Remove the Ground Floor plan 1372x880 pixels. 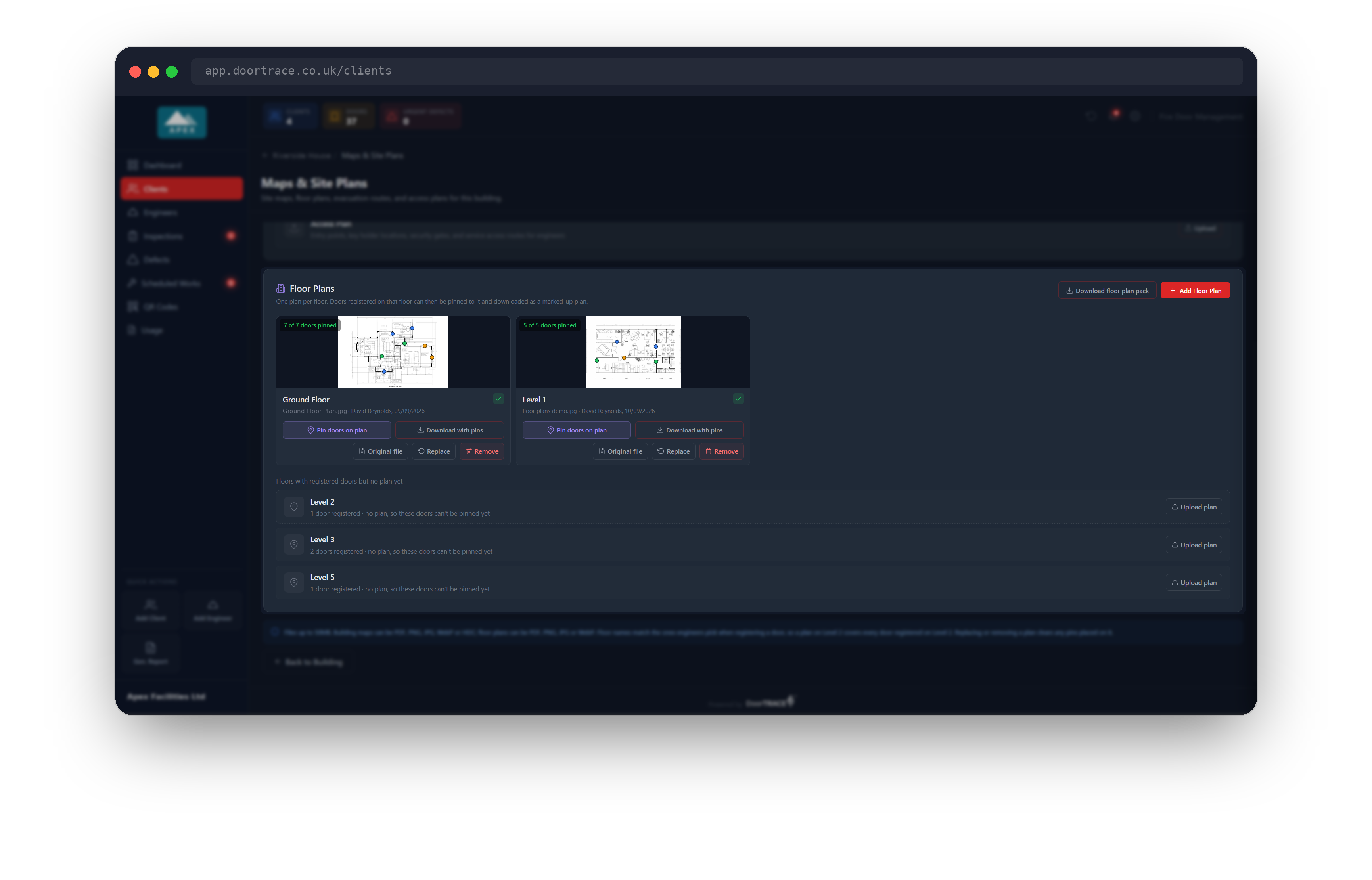482,451
